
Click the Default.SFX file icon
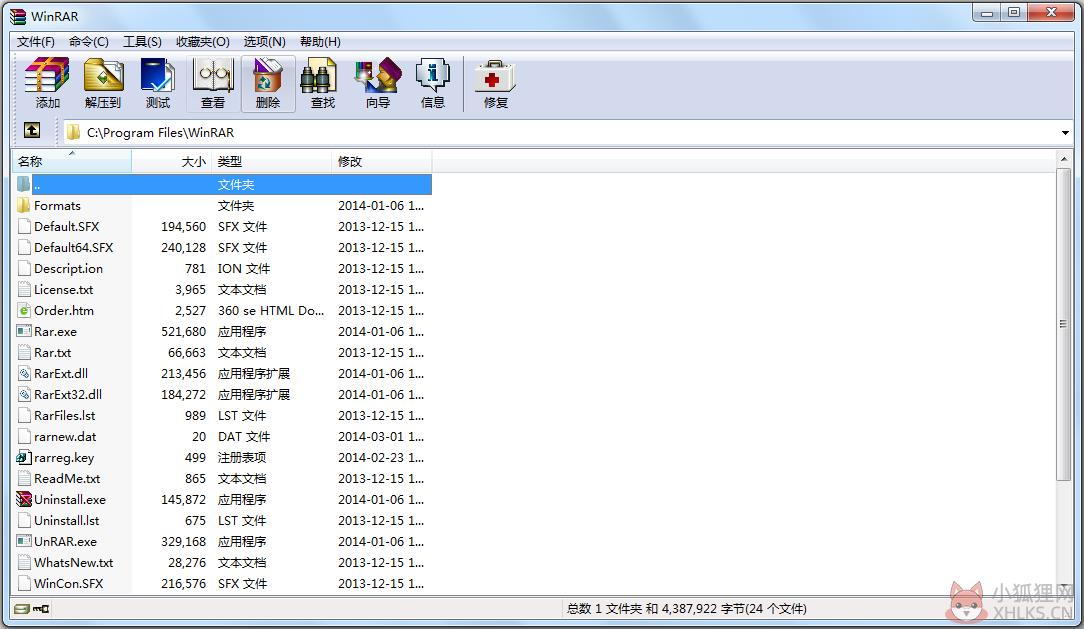point(24,226)
